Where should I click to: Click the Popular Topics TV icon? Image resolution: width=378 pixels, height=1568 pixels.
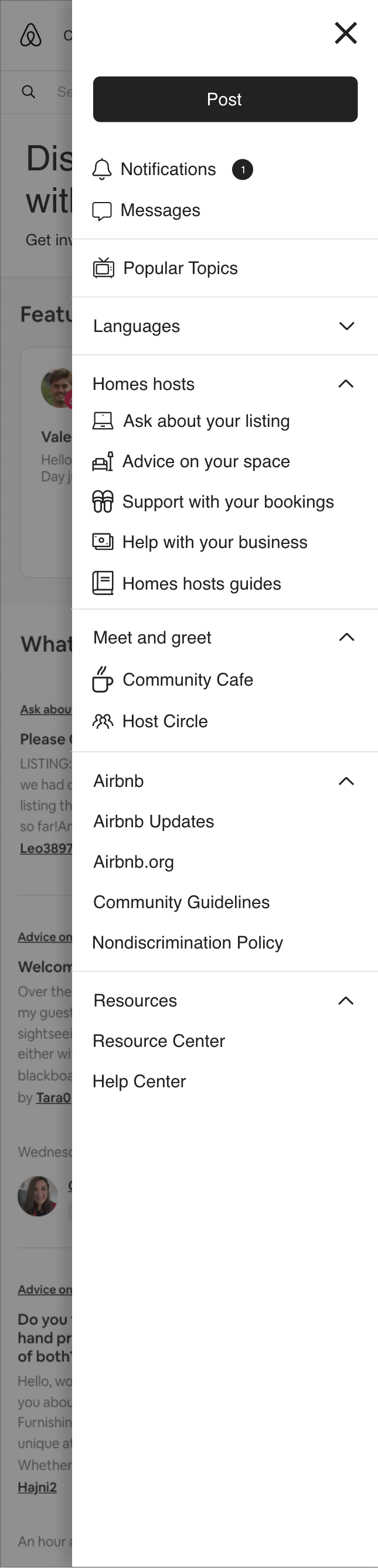(x=103, y=268)
